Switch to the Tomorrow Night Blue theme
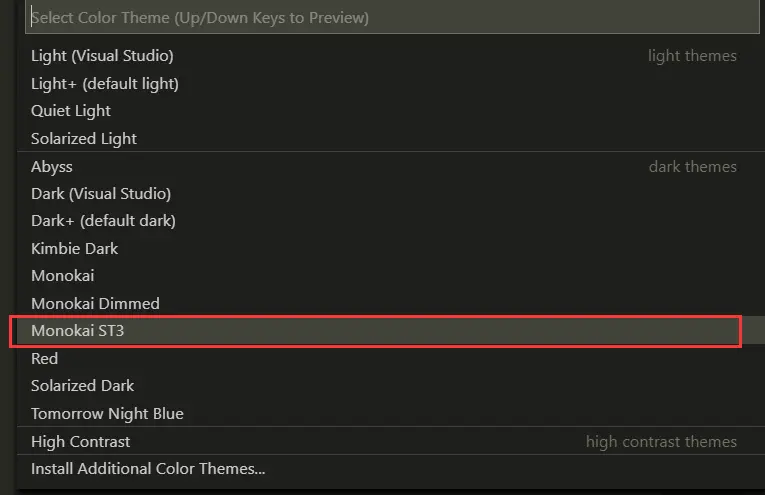 pos(107,414)
